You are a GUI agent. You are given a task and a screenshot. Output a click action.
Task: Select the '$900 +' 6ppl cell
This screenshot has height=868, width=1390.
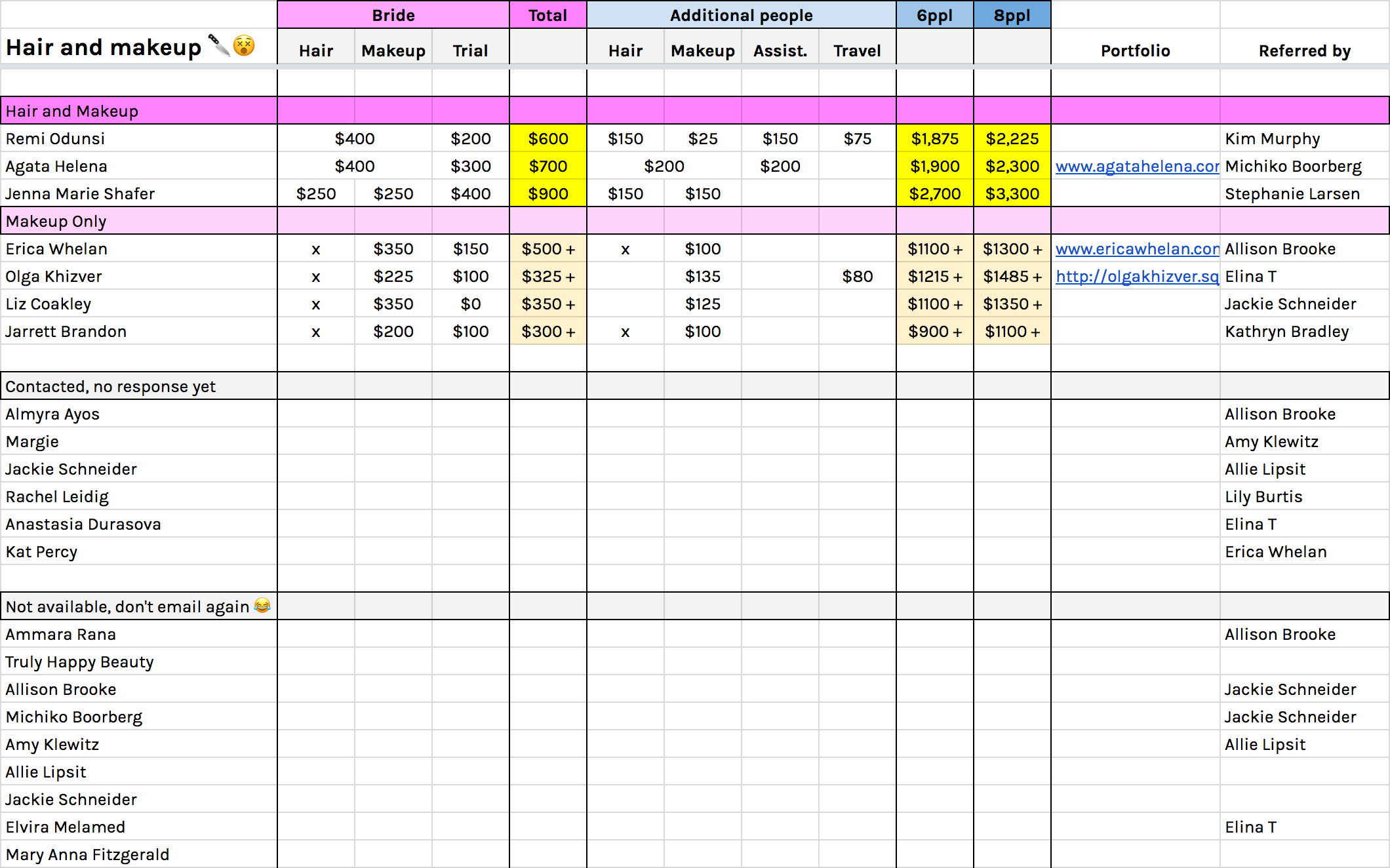click(935, 332)
